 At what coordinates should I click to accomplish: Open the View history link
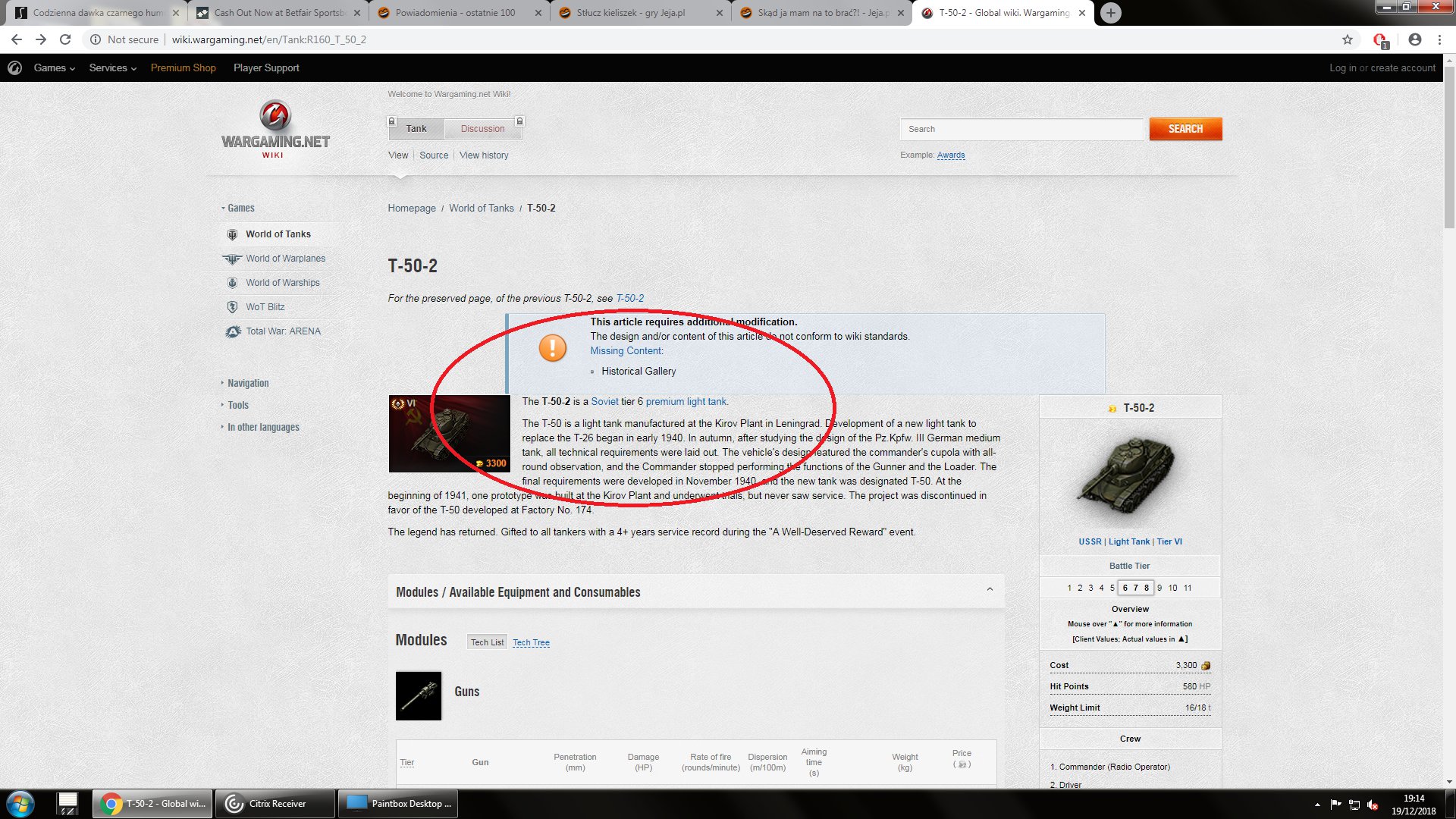click(x=484, y=155)
